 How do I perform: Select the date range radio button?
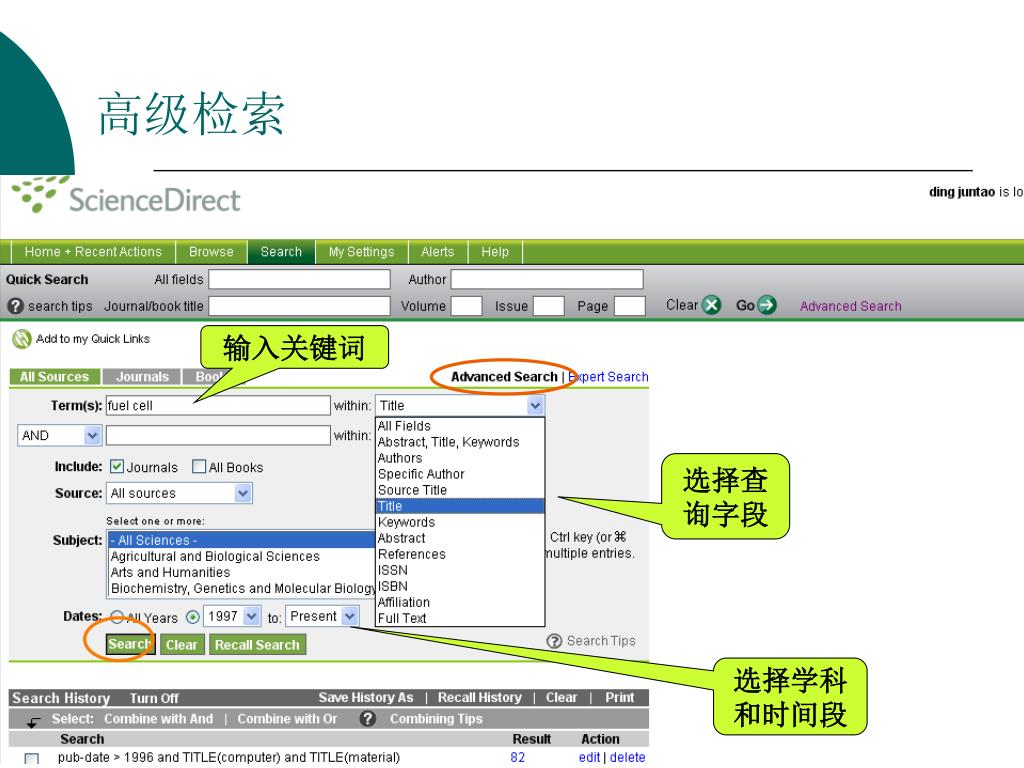pos(193,616)
